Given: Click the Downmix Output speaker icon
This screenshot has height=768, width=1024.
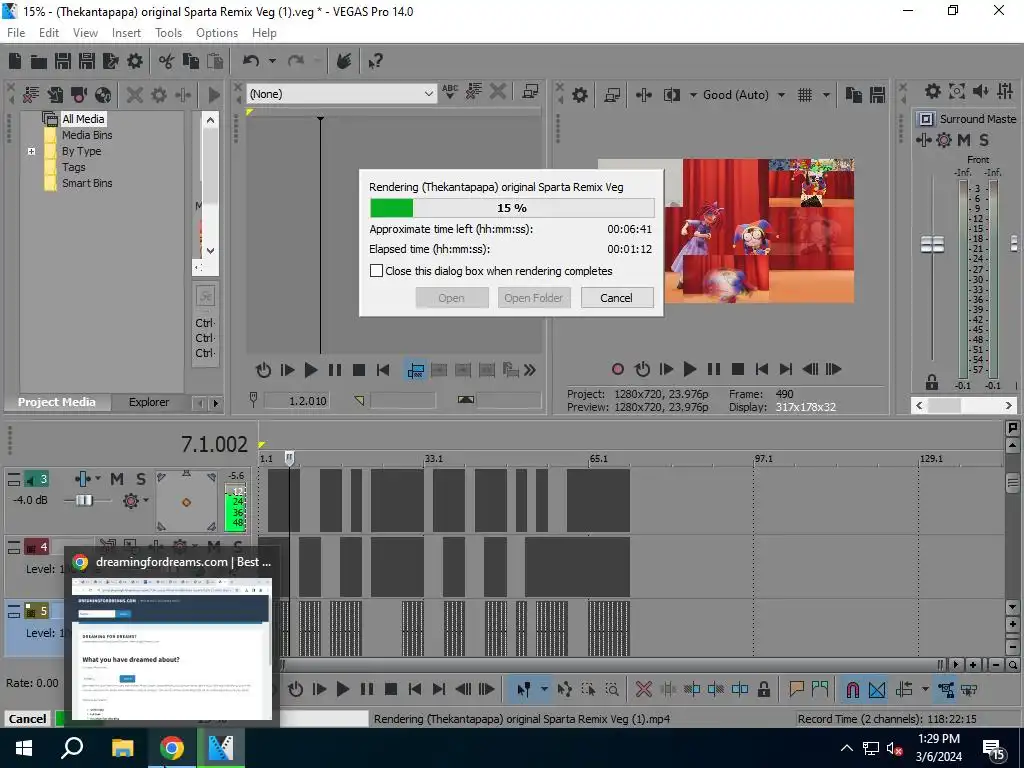Looking at the screenshot, I should click(x=980, y=91).
